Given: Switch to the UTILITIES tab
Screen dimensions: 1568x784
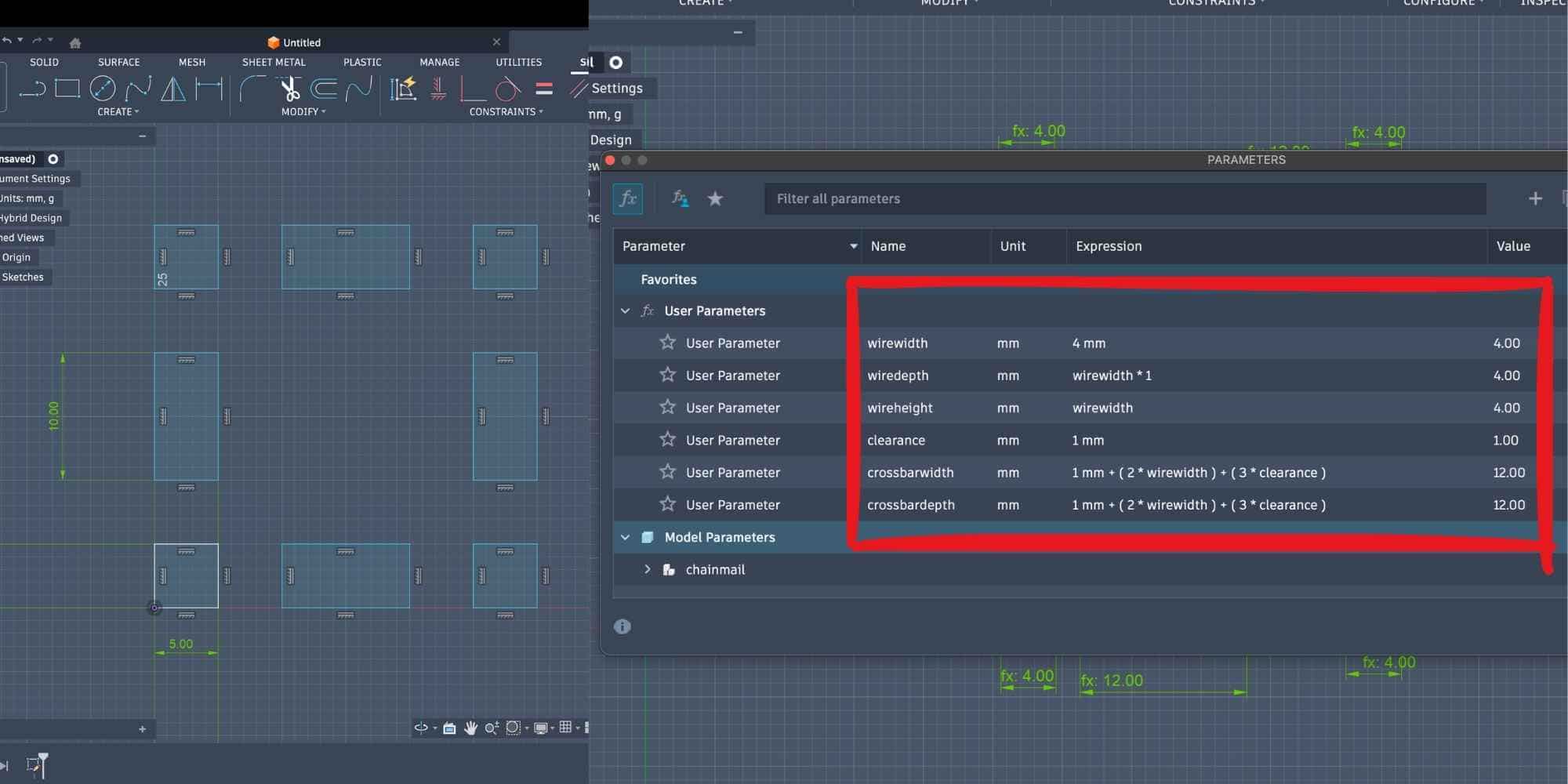Looking at the screenshot, I should click(519, 62).
